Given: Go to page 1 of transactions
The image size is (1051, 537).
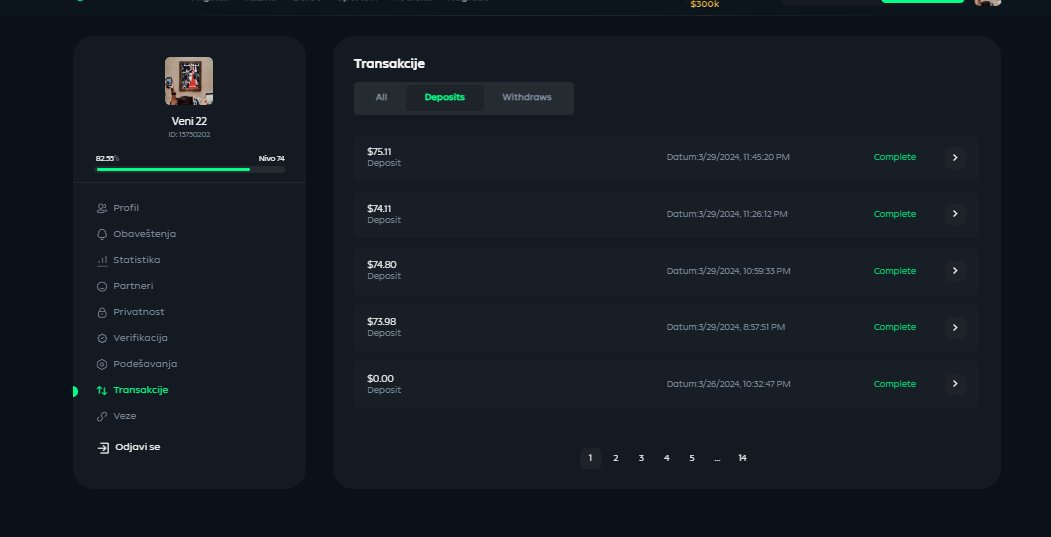Looking at the screenshot, I should (x=591, y=459).
